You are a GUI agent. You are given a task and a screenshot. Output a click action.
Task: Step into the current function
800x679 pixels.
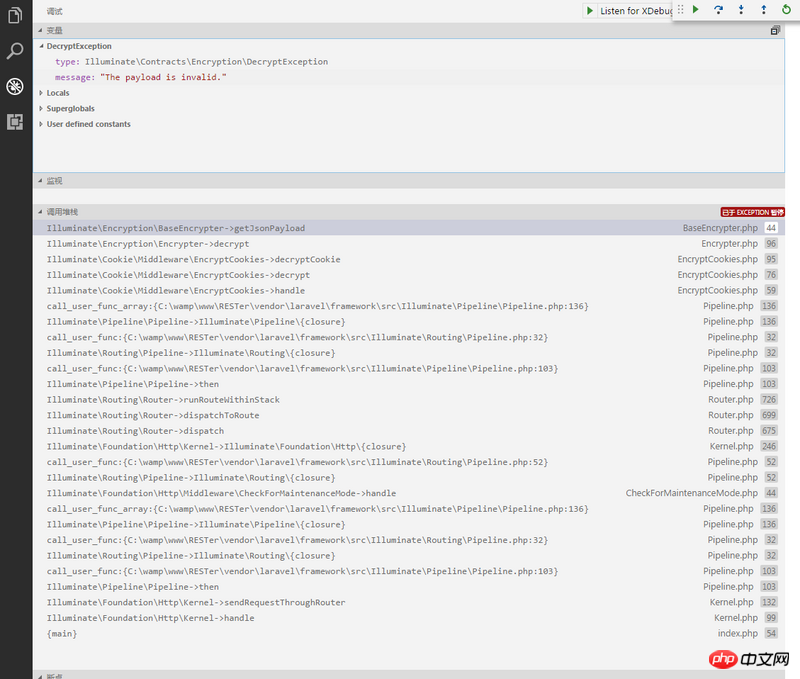pyautogui.click(x=741, y=10)
